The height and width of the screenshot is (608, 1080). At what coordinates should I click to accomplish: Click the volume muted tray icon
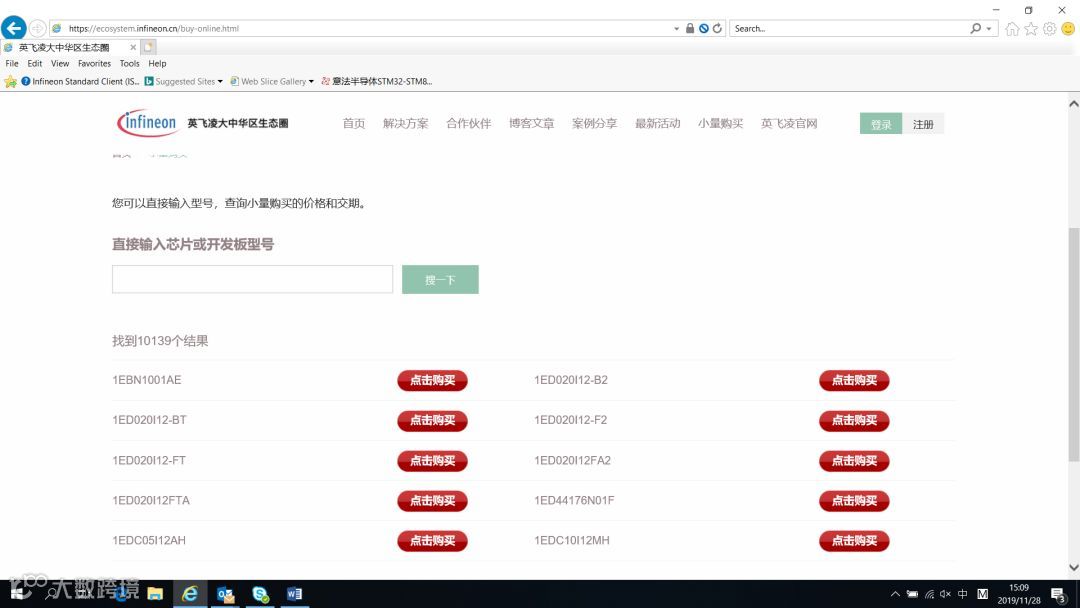(x=945, y=594)
